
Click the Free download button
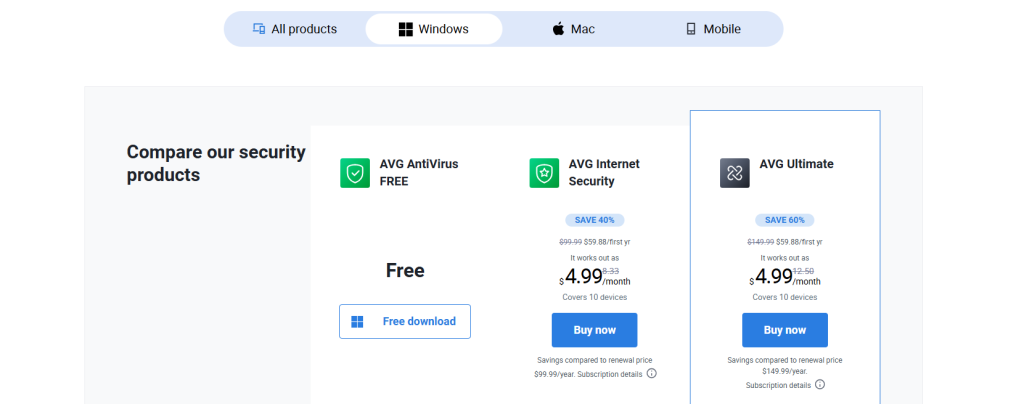pos(405,321)
